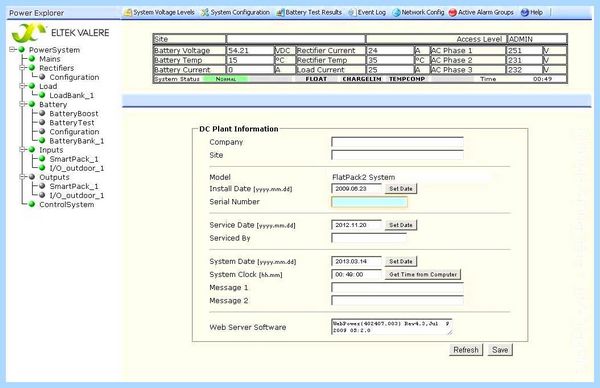Click the green dot beside I/O_outdoor_1 under Inputs
Viewport: 600px width, 388px height.
(x=42, y=168)
